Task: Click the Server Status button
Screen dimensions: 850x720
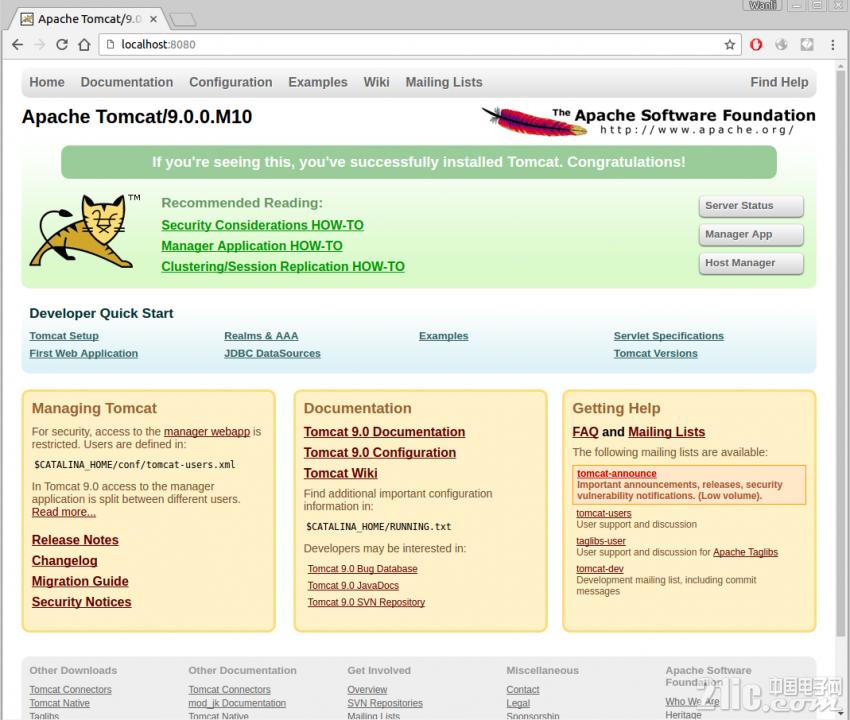Action: click(751, 206)
